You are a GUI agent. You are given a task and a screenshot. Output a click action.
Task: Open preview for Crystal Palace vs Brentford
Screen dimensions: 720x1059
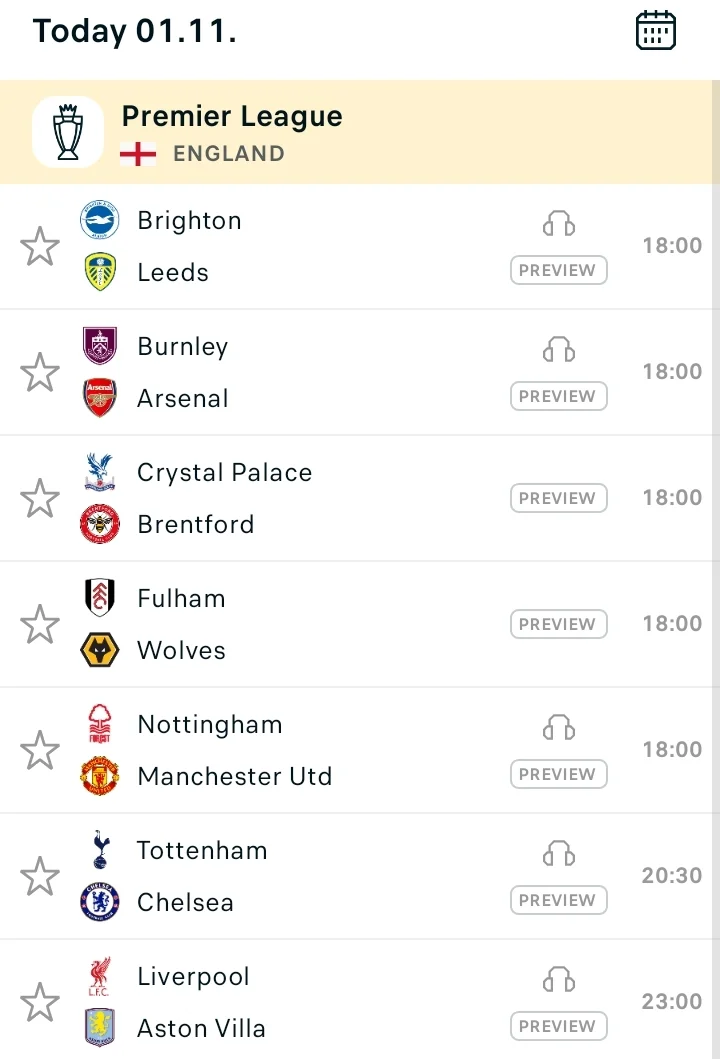point(558,498)
